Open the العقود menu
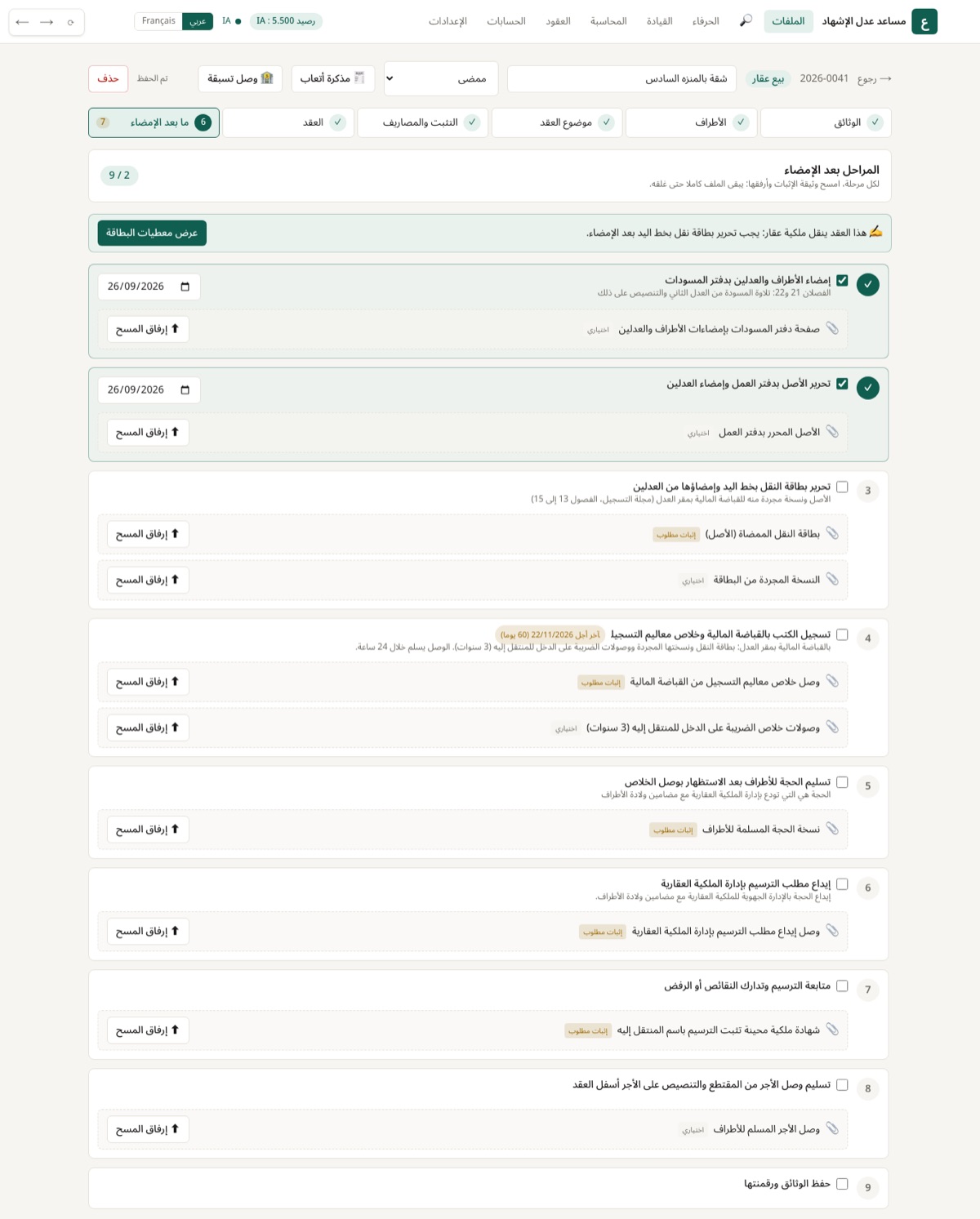The height and width of the screenshot is (1219, 980). click(x=558, y=21)
